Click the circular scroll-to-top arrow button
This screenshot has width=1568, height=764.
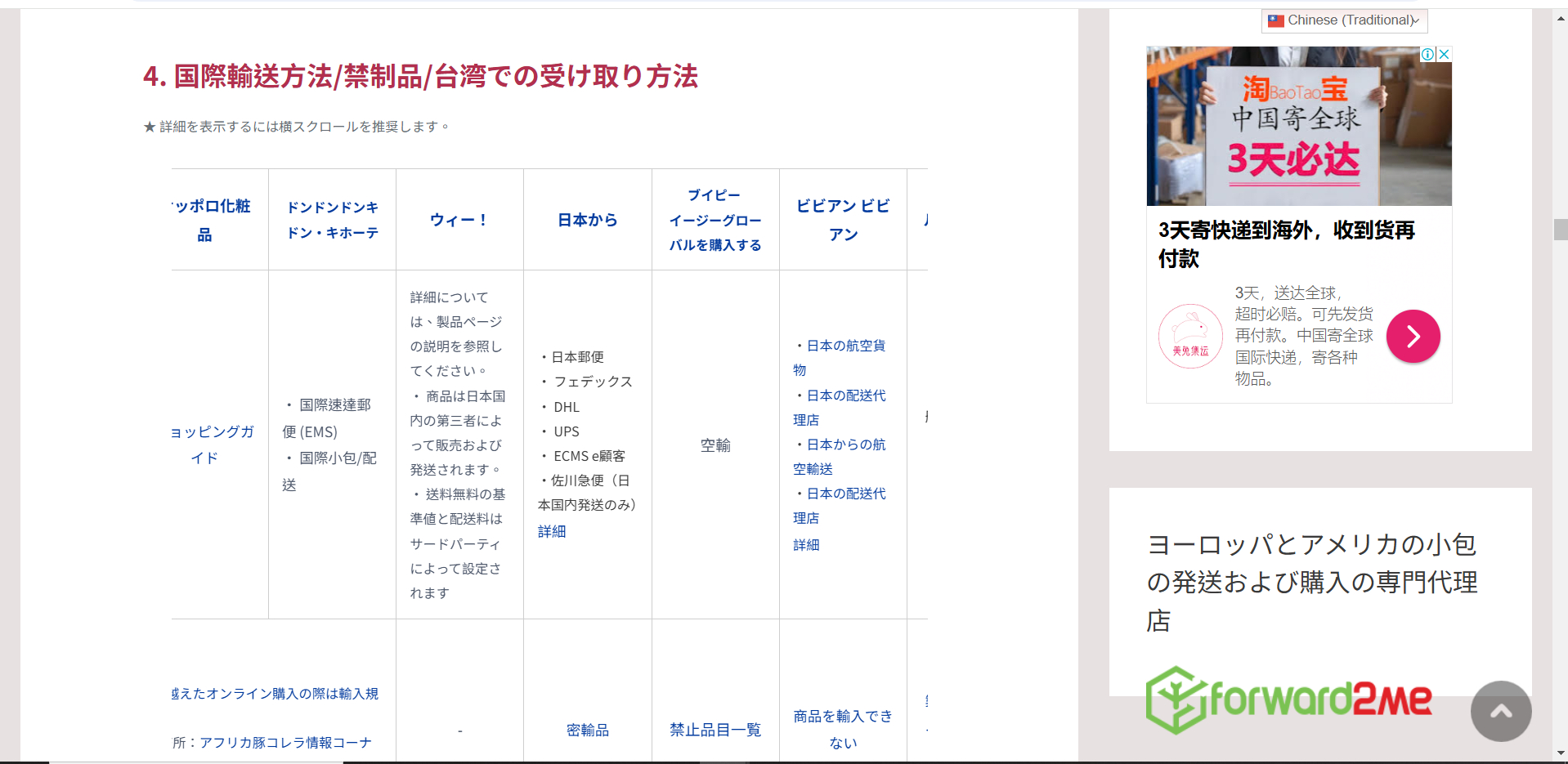tap(1500, 712)
